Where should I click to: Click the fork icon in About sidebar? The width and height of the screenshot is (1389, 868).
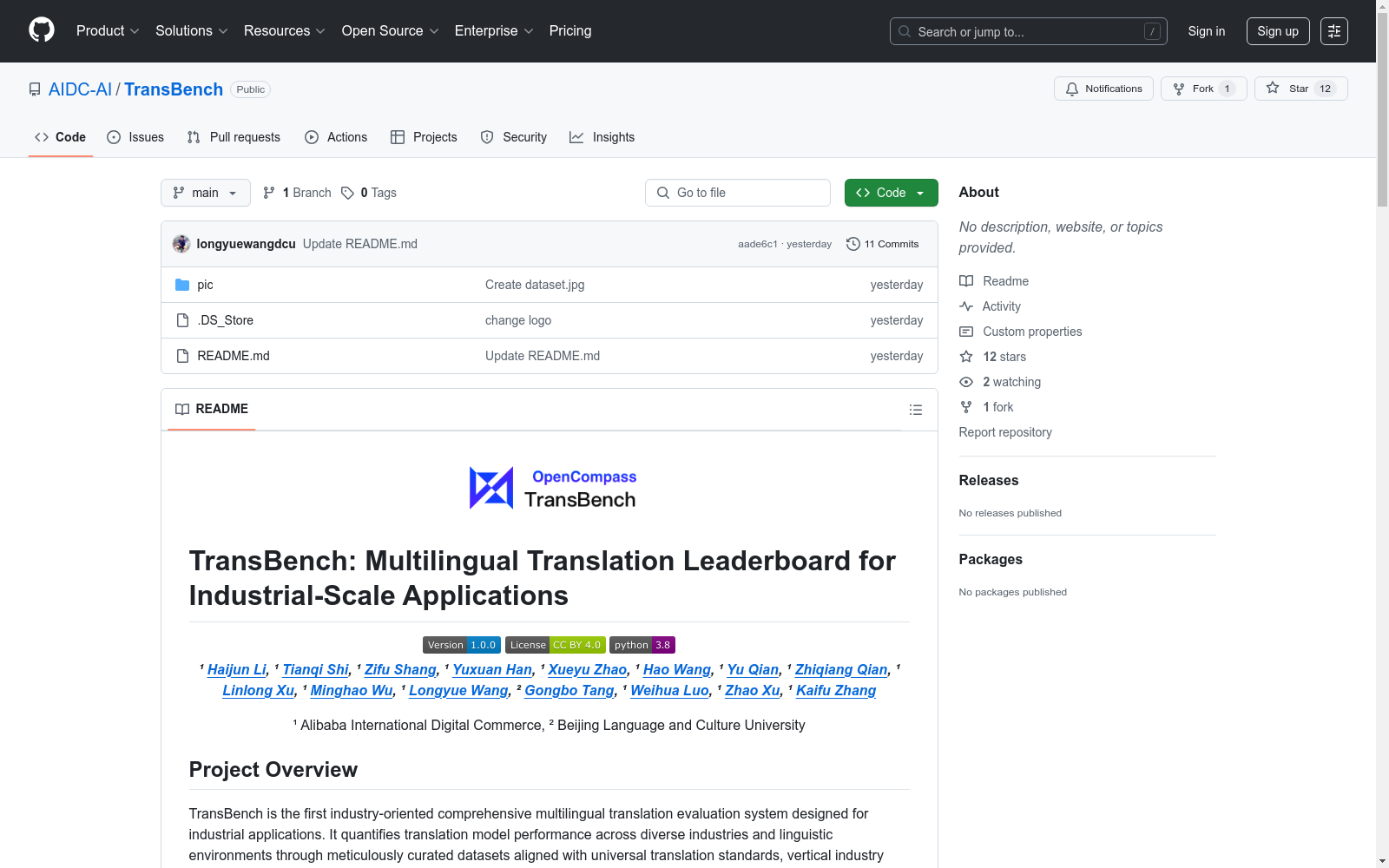coord(966,407)
